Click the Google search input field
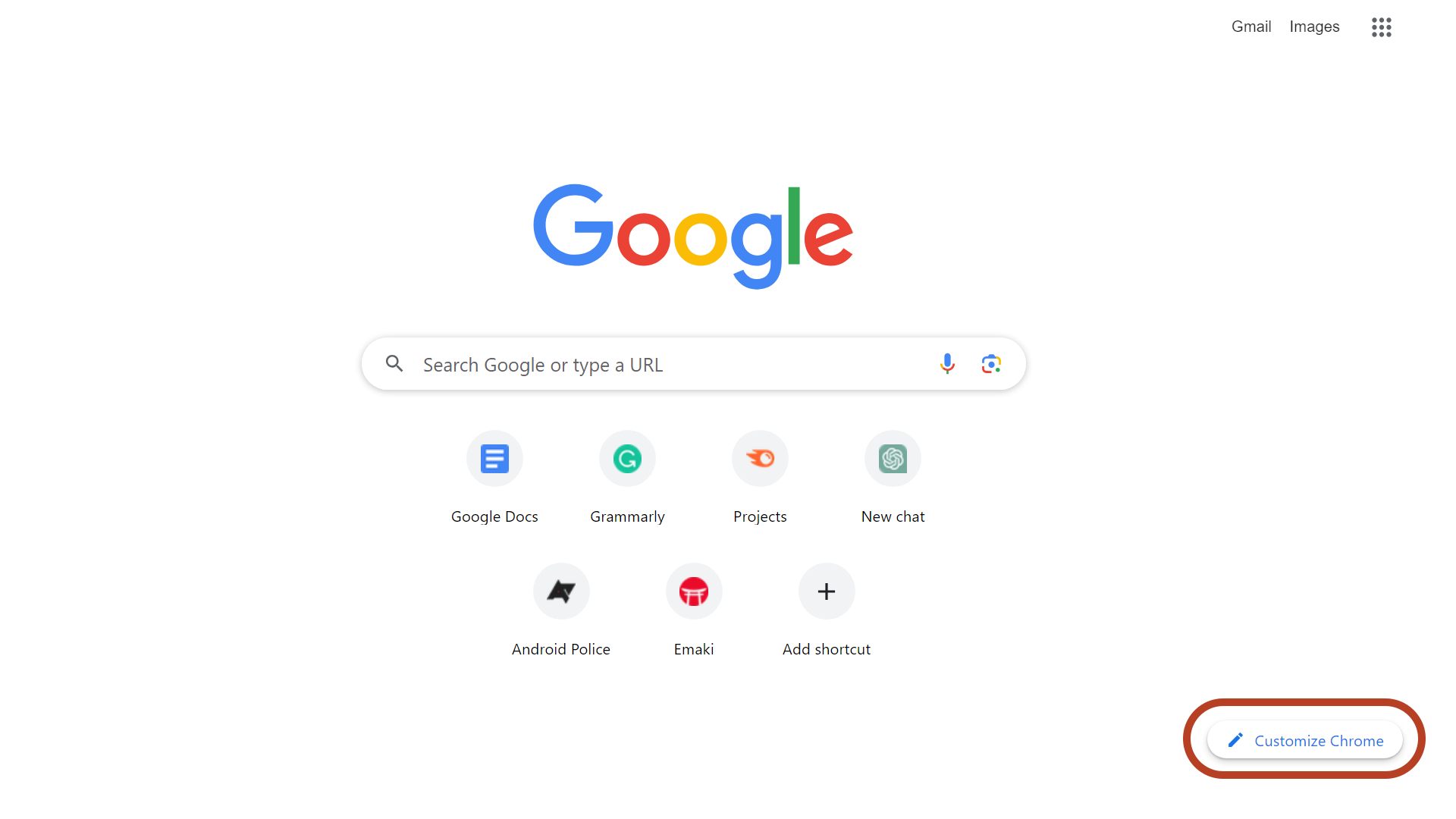Image resolution: width=1456 pixels, height=819 pixels. point(693,364)
